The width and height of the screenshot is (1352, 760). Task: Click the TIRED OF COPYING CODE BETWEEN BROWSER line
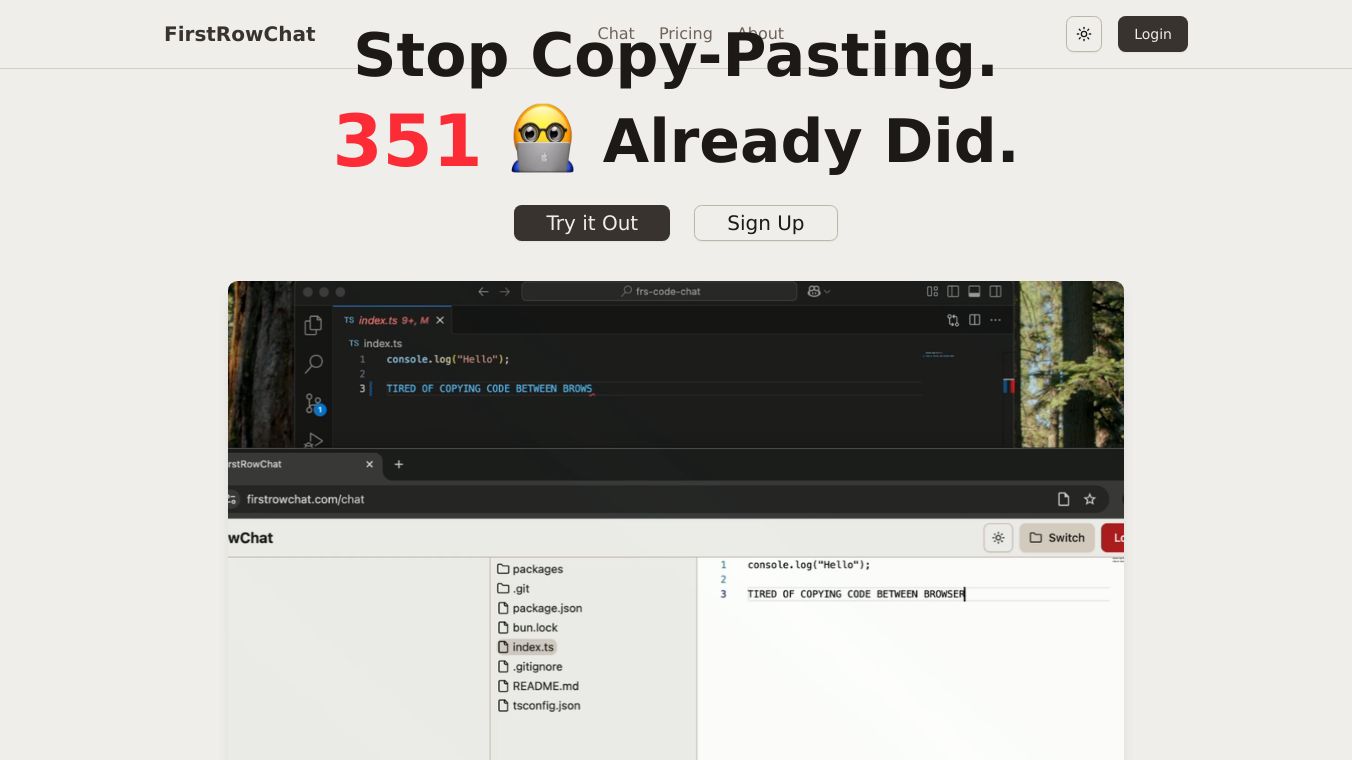(856, 594)
